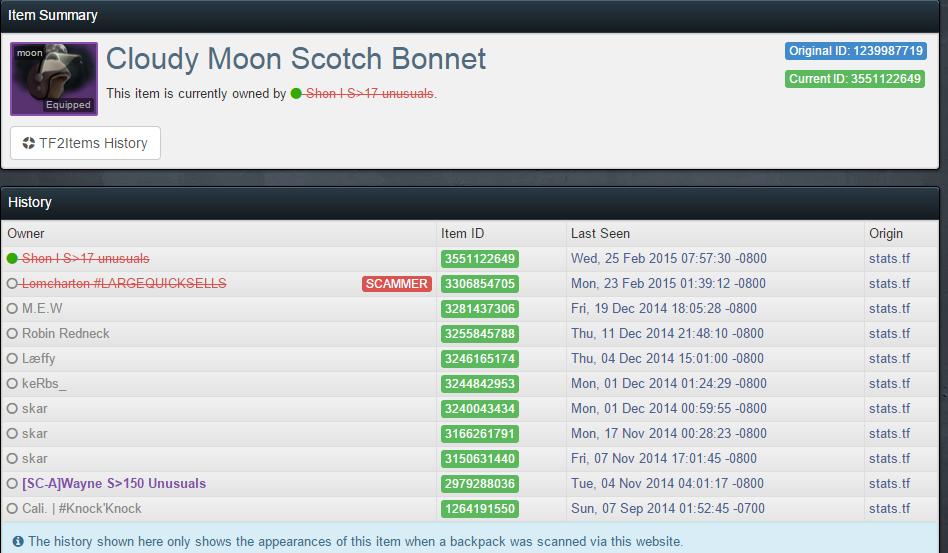Select date Mon, 23 Feb 2015 01:39:12

pyautogui.click(x=668, y=283)
